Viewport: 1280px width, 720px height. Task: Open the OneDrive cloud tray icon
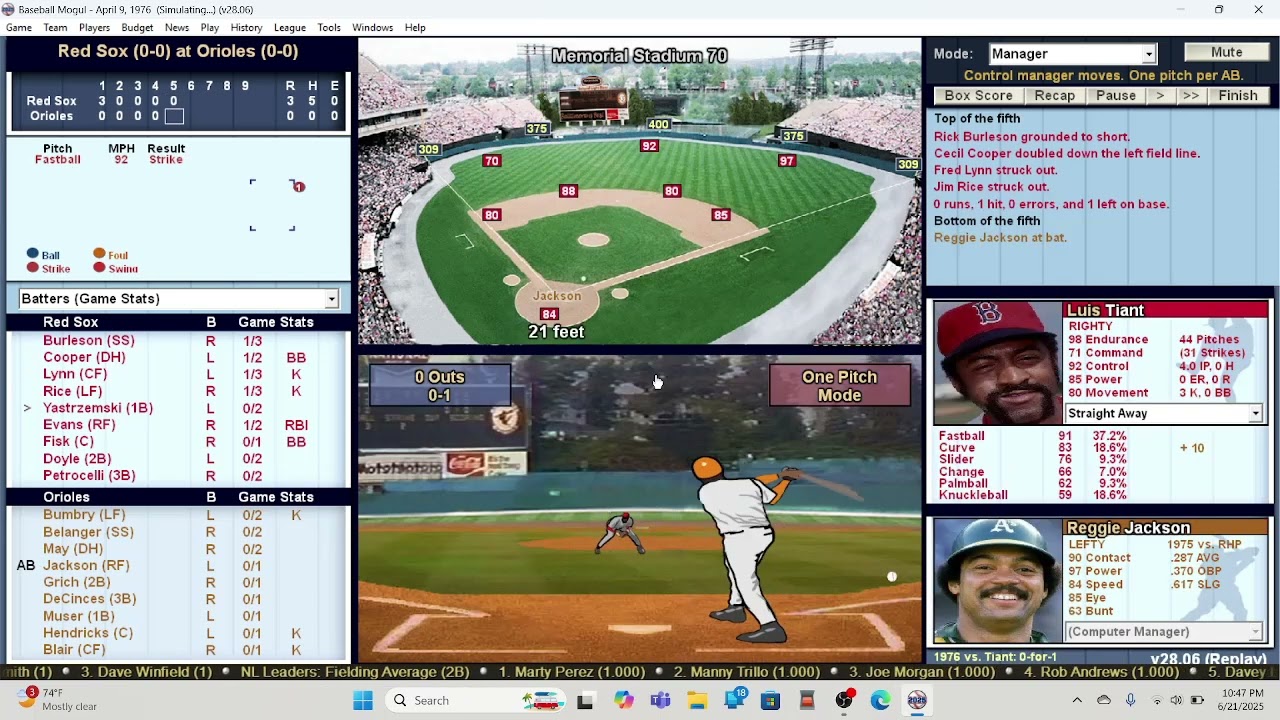point(1104,700)
